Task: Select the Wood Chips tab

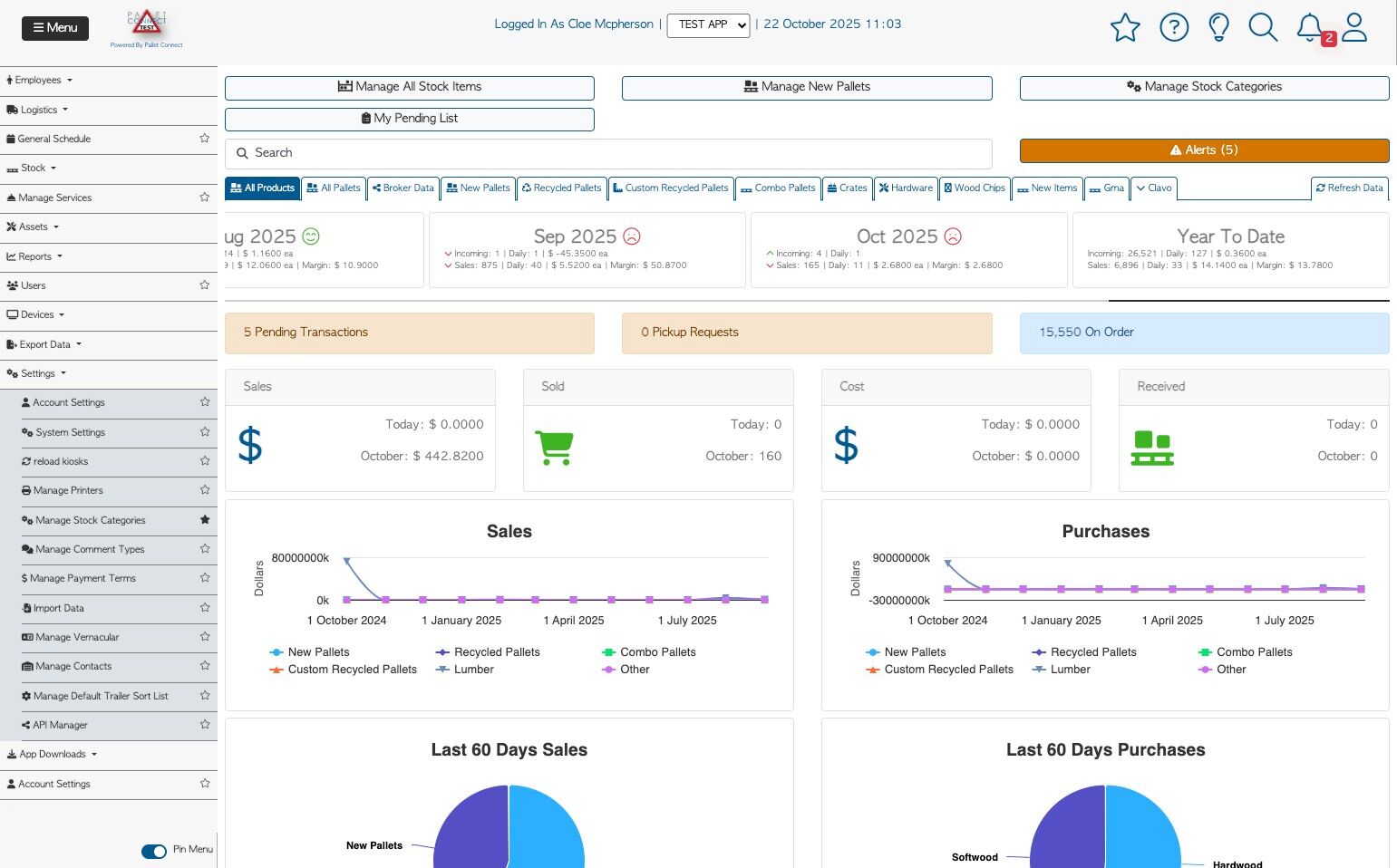Action: pos(975,188)
